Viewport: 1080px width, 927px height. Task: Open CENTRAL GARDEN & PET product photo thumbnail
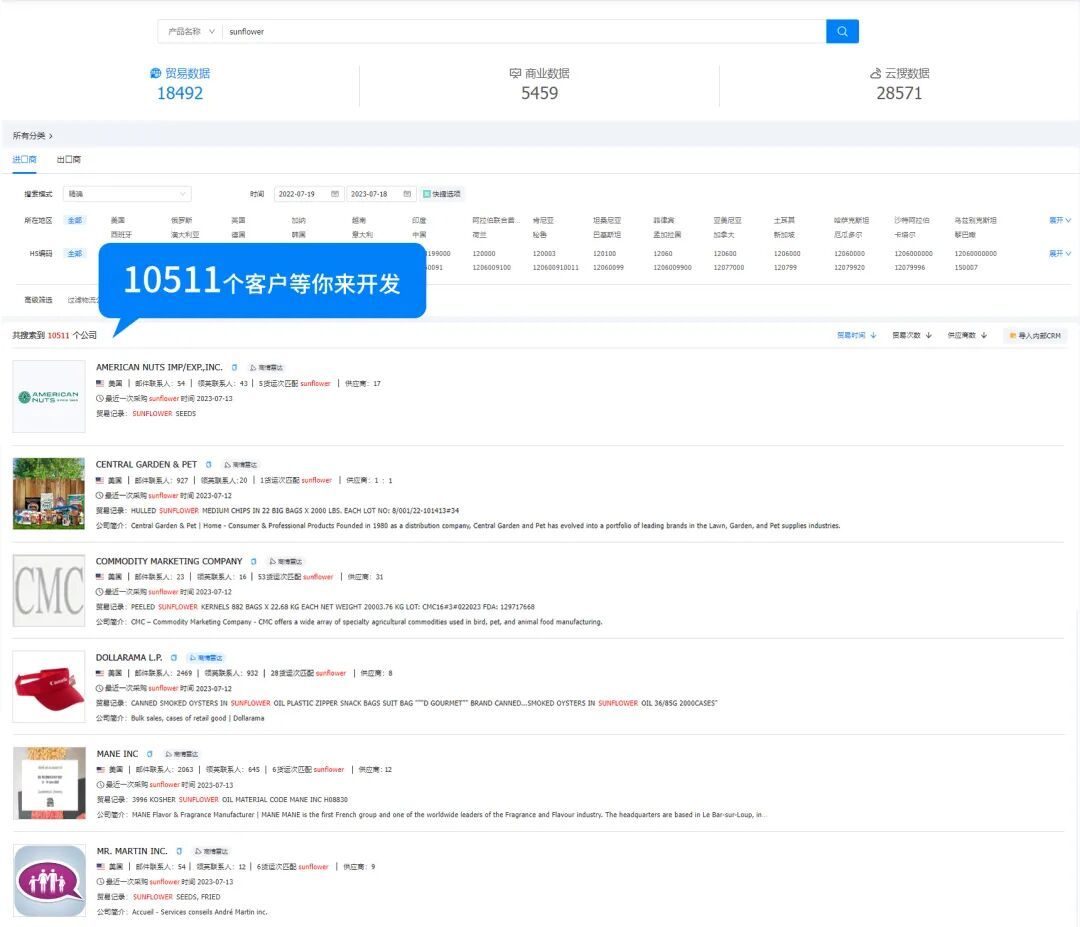point(49,494)
